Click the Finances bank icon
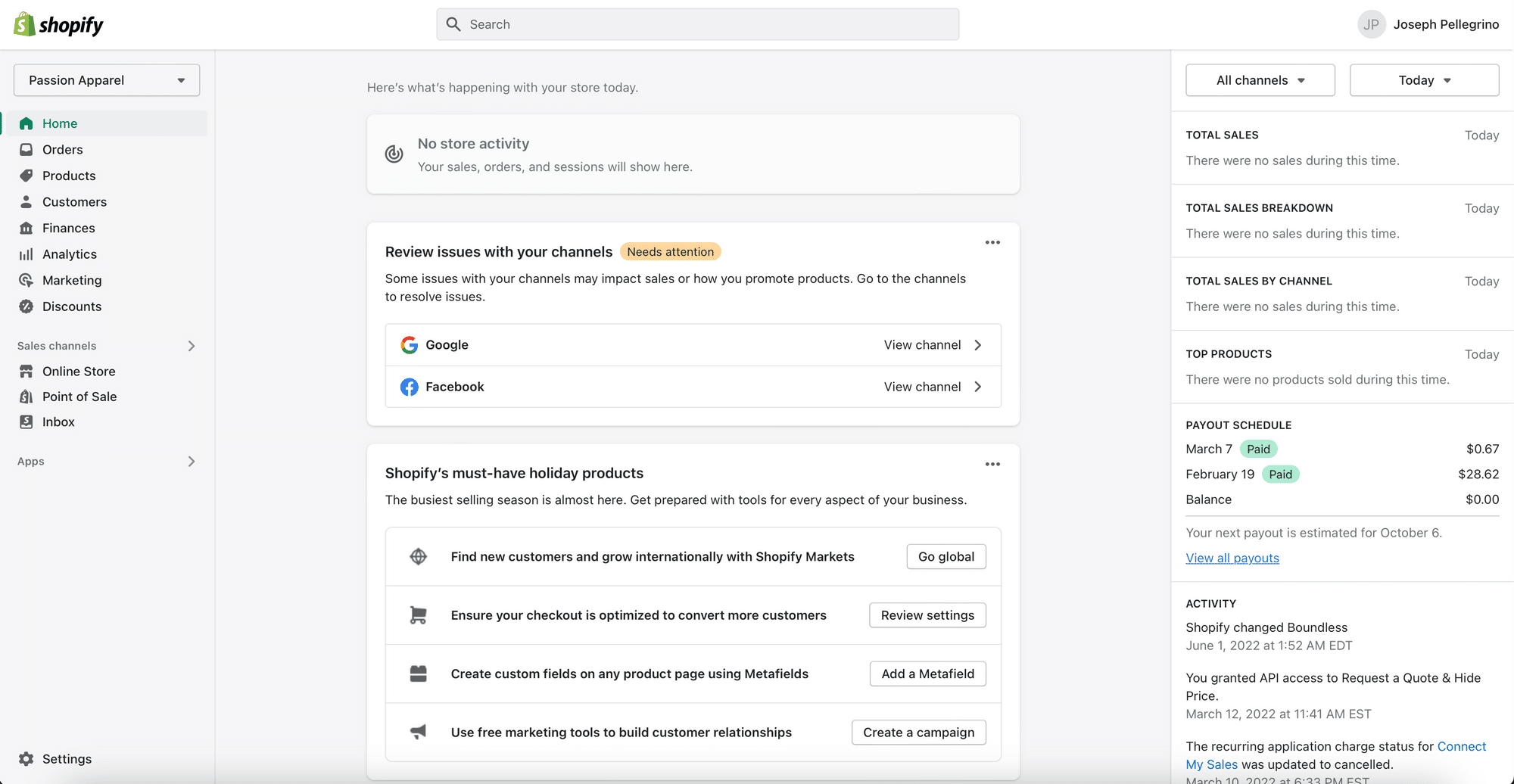This screenshot has width=1514, height=784. (x=26, y=228)
